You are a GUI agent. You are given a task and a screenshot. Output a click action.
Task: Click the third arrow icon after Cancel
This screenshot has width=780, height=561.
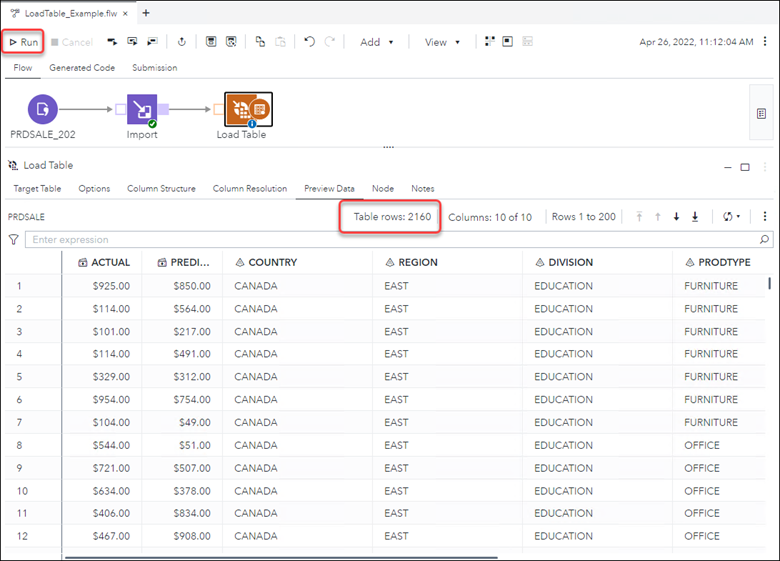tap(152, 42)
